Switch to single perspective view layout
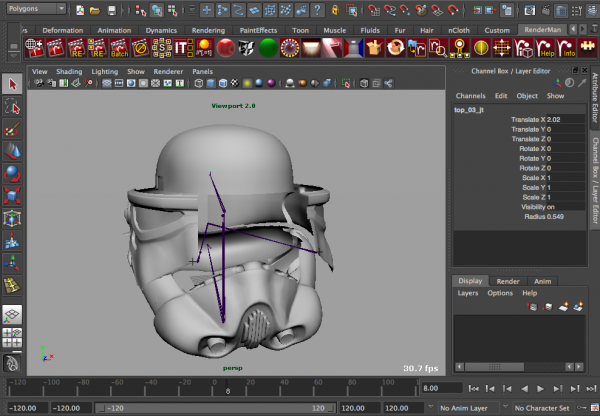 pyautogui.click(x=12, y=315)
